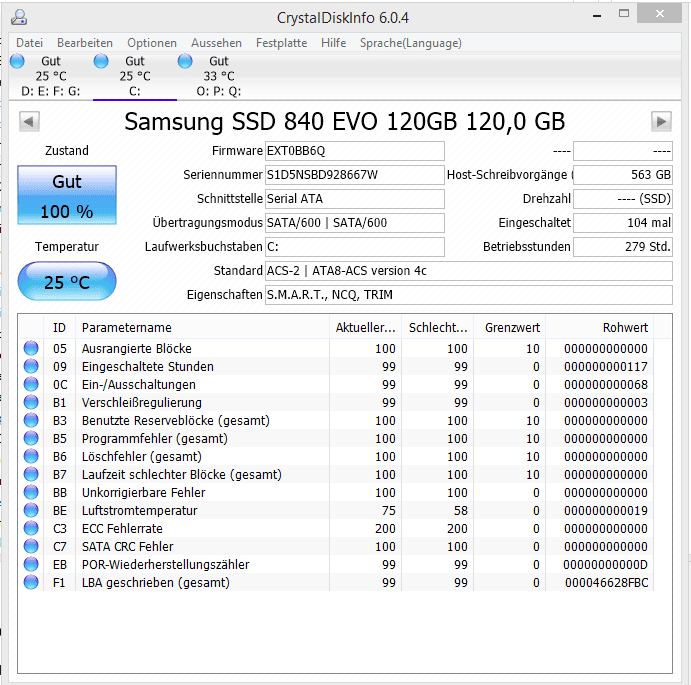Click the Drehzahl ---- (SSD) field
The width and height of the screenshot is (691, 685).
coord(623,199)
